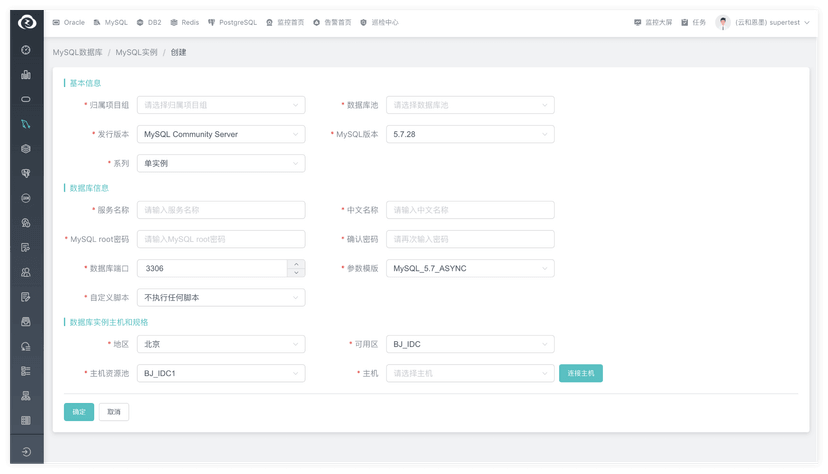Screen dimensions: 828x474
Task: Go to 监控首页 in top navigation
Action: [x=285, y=22]
